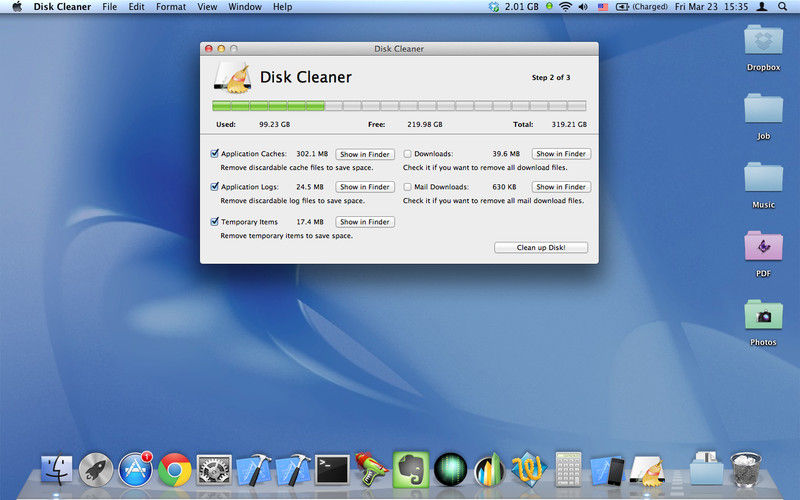Show Mail Downloads in Finder
The width and height of the screenshot is (800, 500).
click(x=561, y=187)
